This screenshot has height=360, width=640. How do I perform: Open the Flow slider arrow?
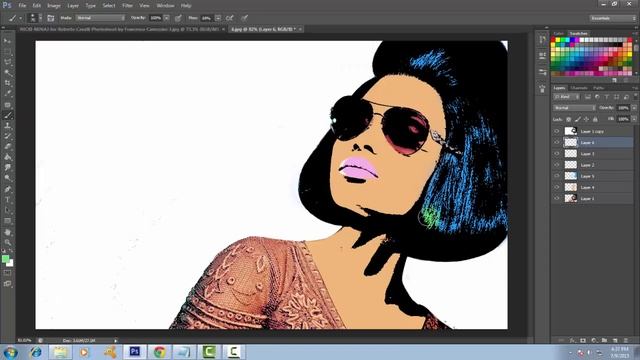[218, 18]
